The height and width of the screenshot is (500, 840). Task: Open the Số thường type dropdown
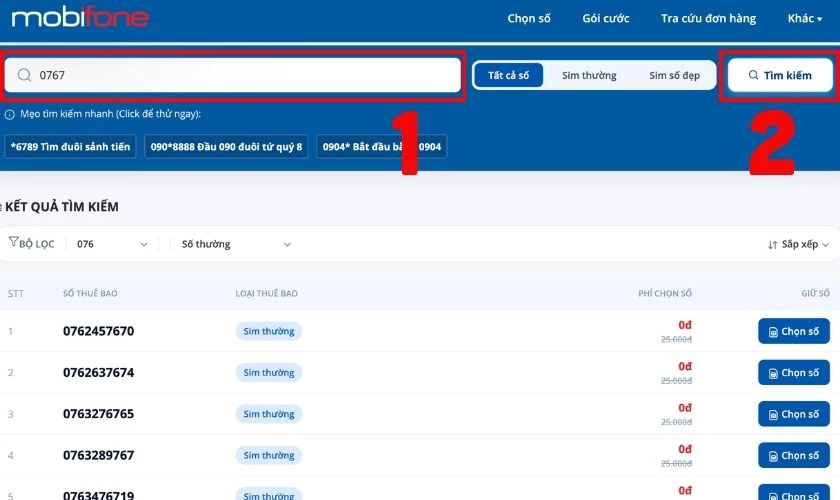(236, 244)
